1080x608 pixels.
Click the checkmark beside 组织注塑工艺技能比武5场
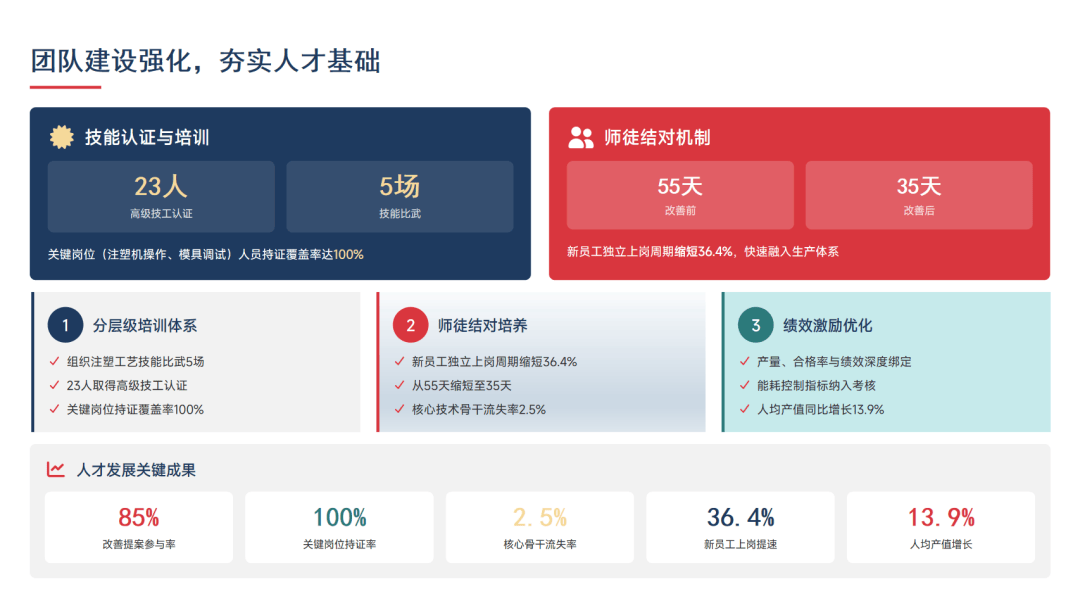pos(54,362)
